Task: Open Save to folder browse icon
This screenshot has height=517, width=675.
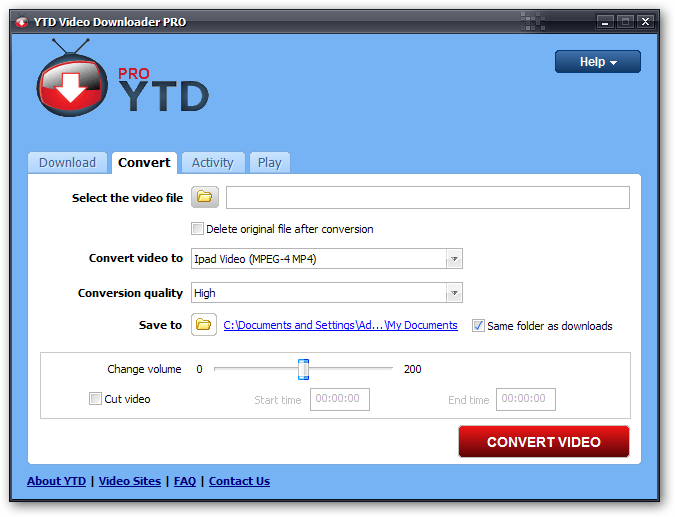Action: click(204, 325)
